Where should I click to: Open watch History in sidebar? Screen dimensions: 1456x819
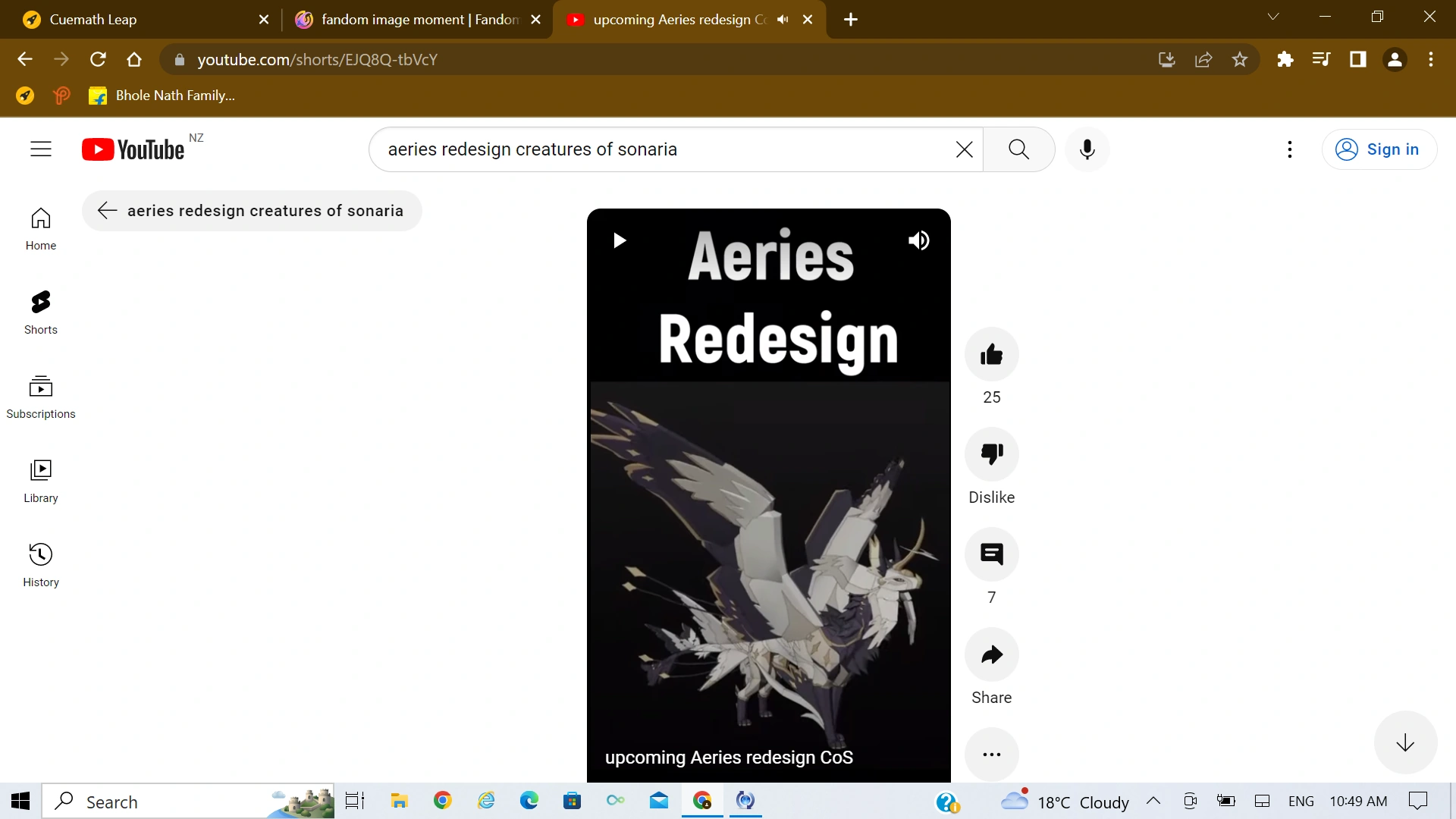coord(41,564)
